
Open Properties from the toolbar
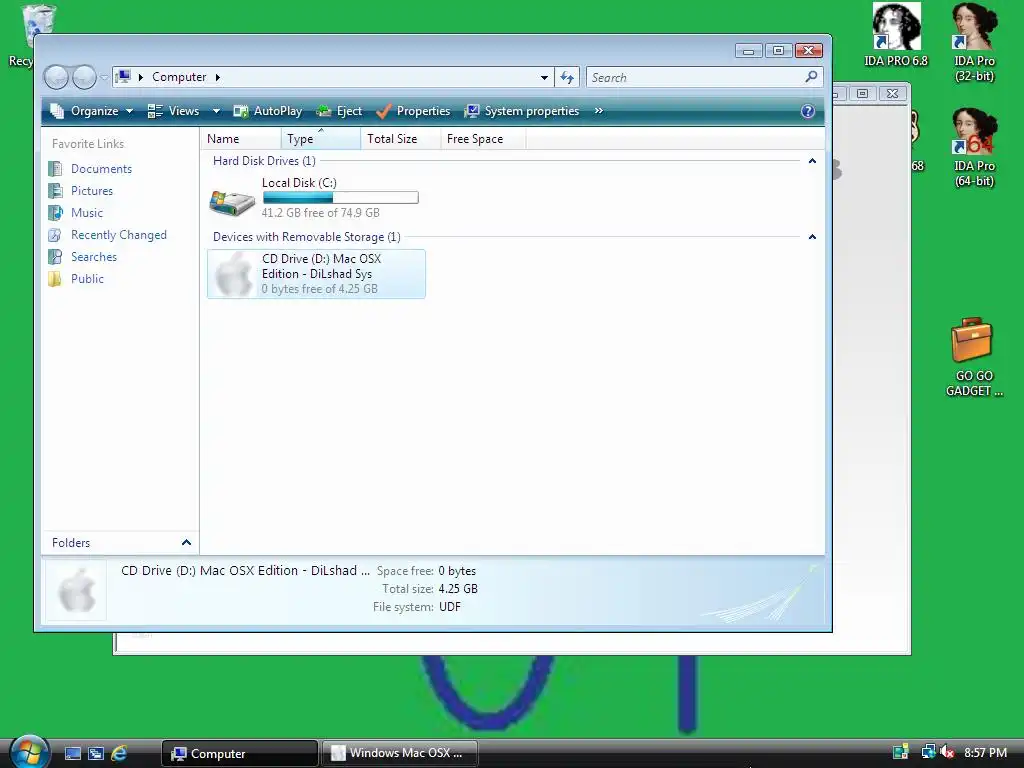[413, 111]
